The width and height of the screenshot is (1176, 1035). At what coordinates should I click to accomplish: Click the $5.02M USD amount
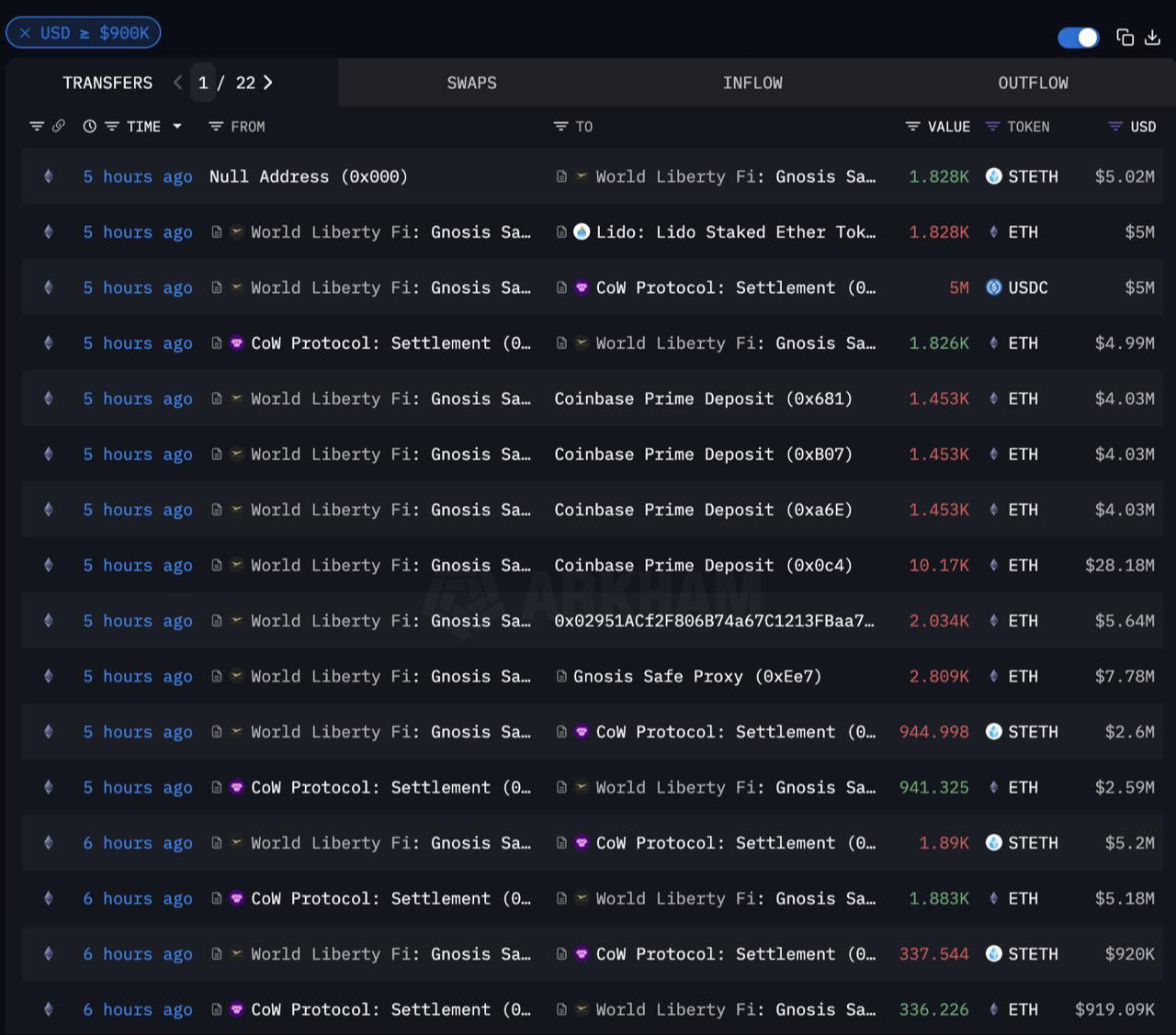tap(1125, 176)
